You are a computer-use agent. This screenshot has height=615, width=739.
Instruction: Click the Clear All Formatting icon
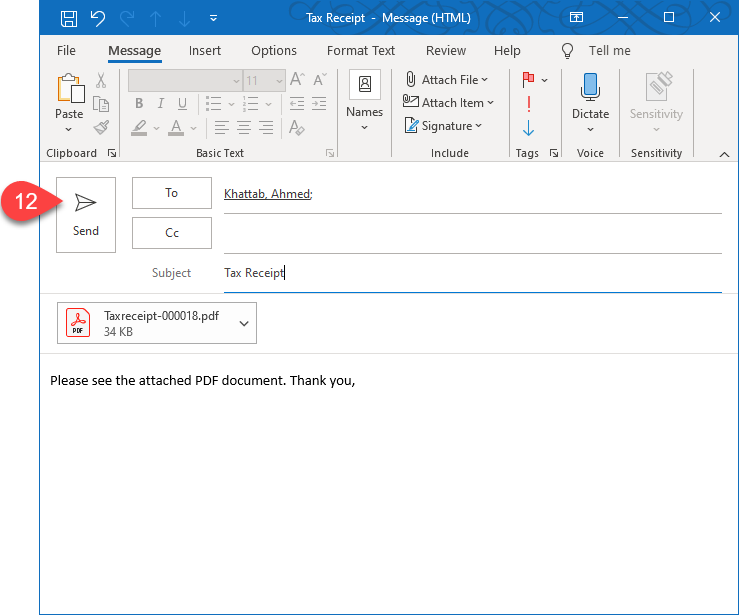(x=297, y=128)
